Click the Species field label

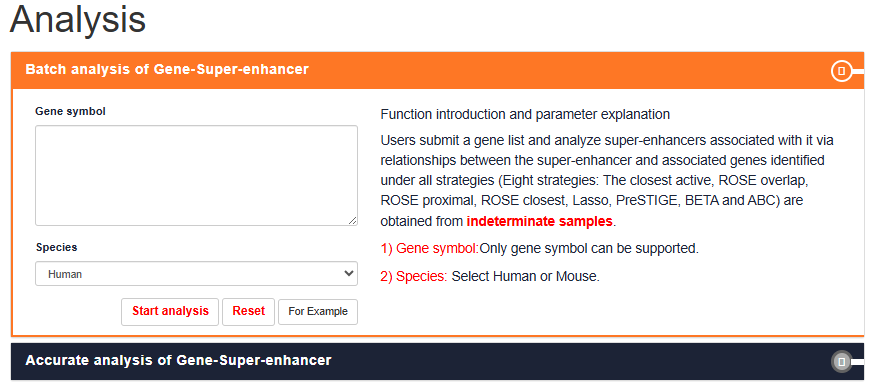57,247
